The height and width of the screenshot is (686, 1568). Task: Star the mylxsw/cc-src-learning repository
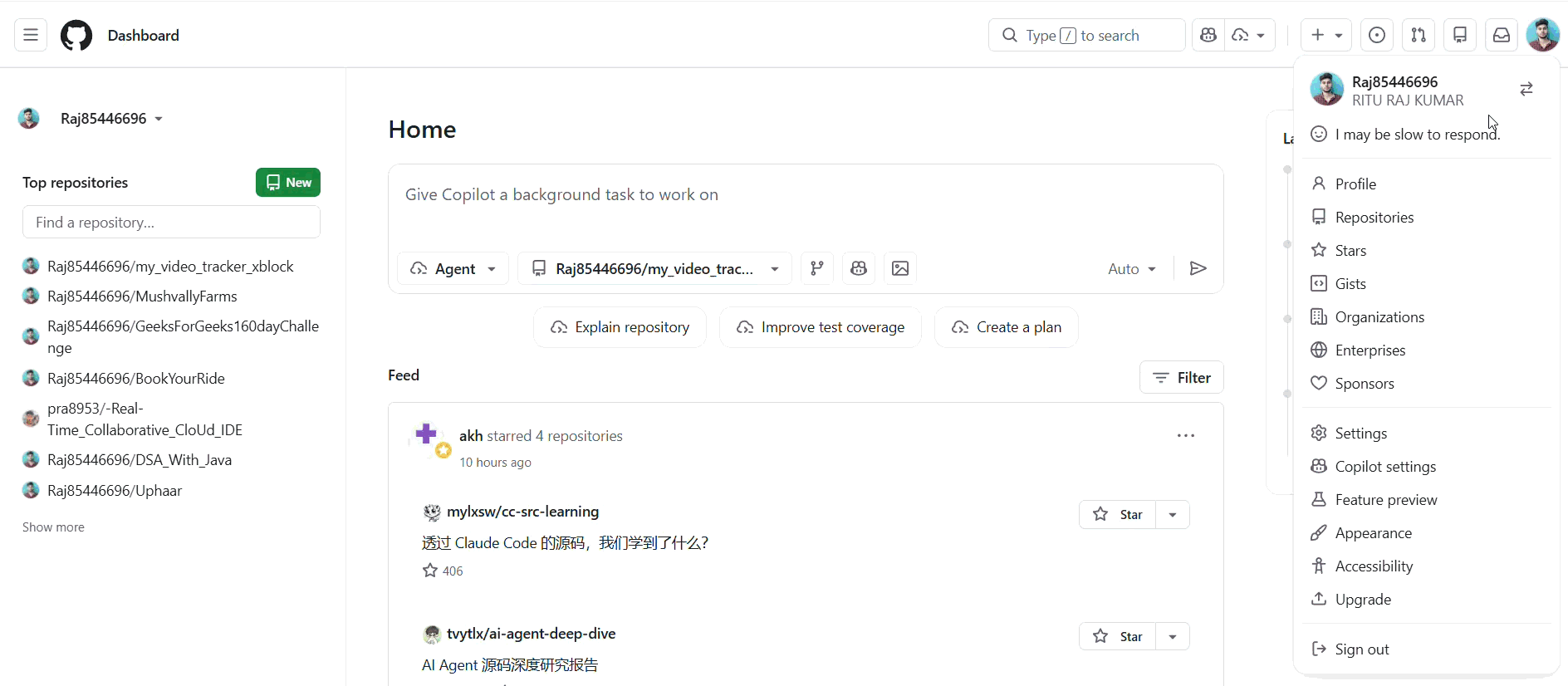1118,514
